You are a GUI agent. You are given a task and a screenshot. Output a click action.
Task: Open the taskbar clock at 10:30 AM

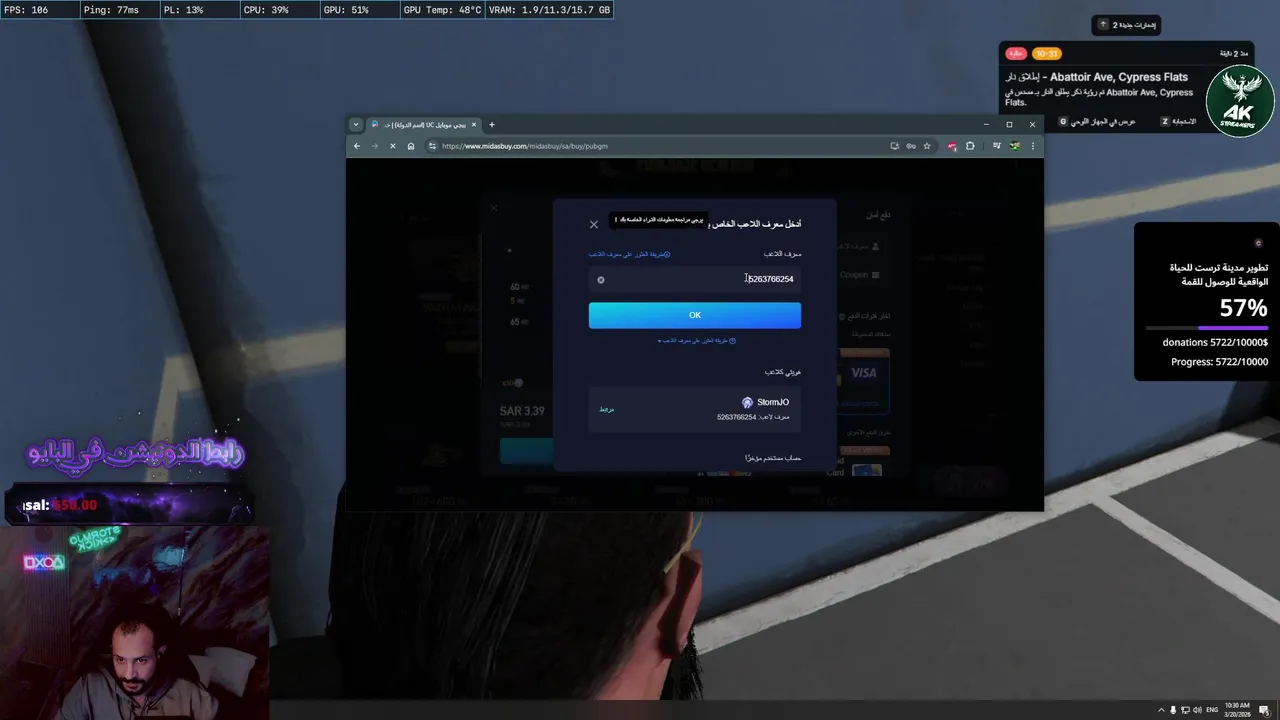1237,709
